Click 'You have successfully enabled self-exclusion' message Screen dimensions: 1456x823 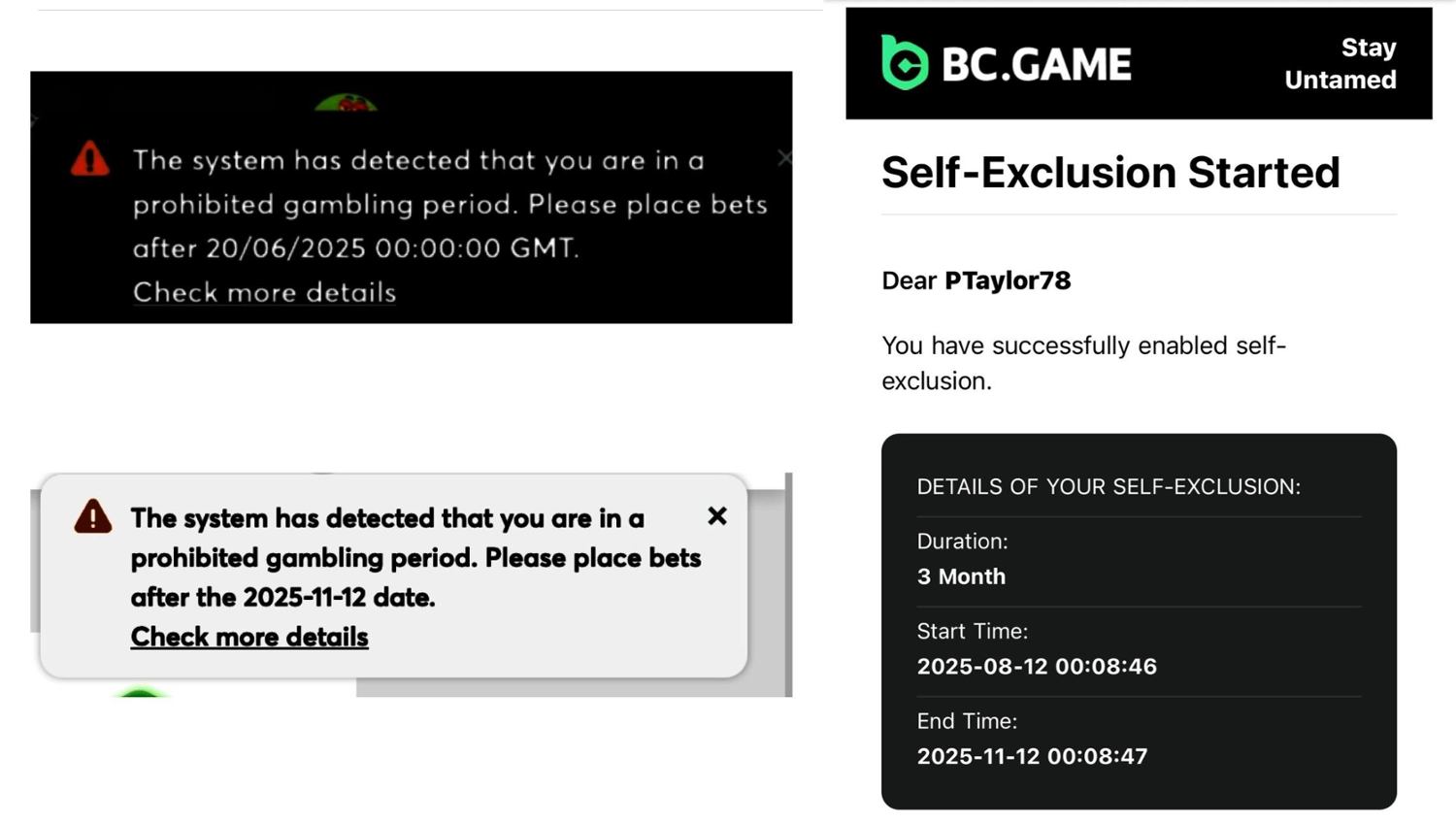point(1083,363)
